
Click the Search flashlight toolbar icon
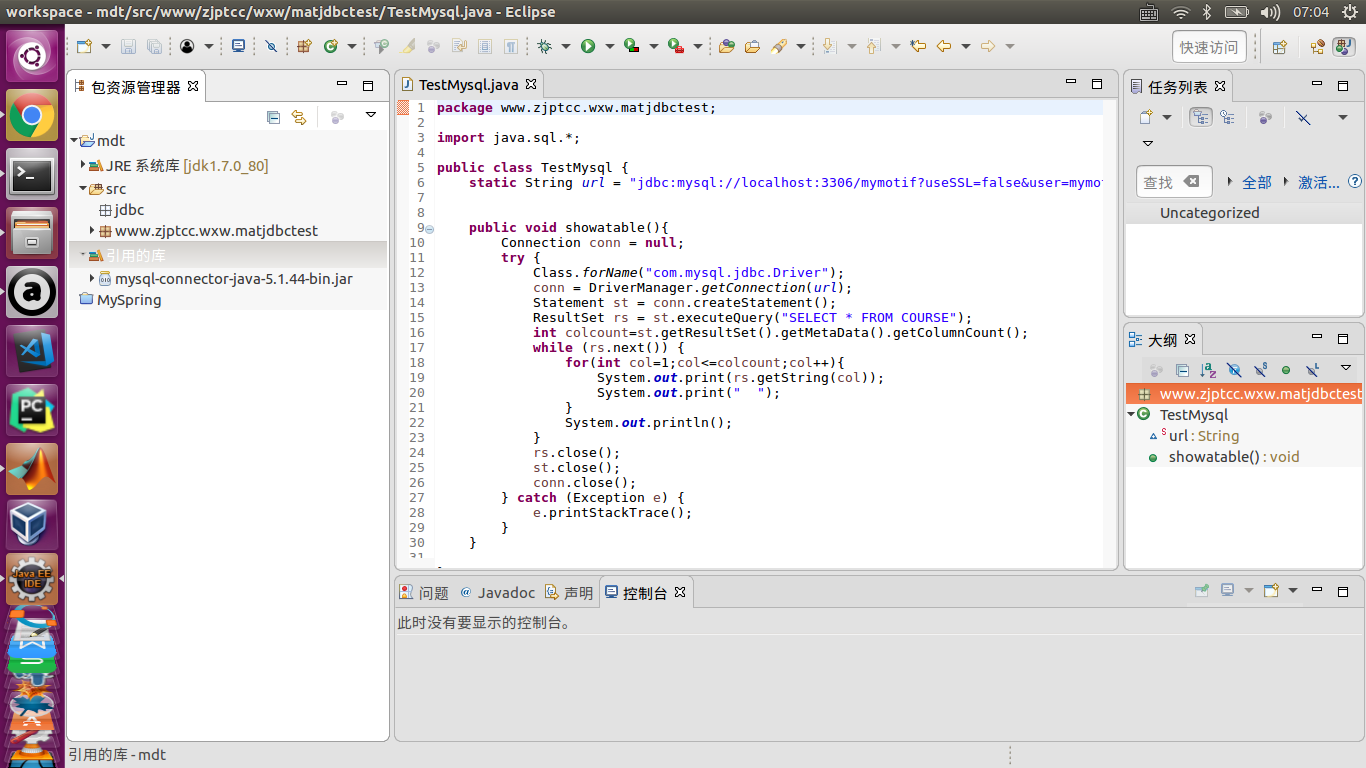click(x=779, y=46)
